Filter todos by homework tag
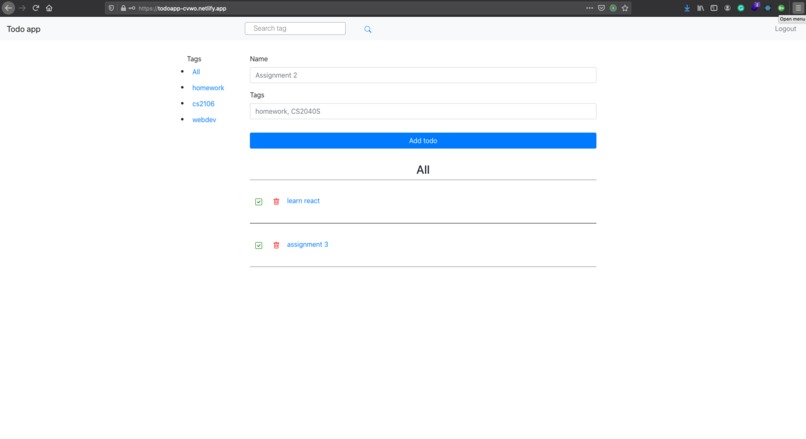Viewport: 806px width, 439px height. click(x=208, y=88)
